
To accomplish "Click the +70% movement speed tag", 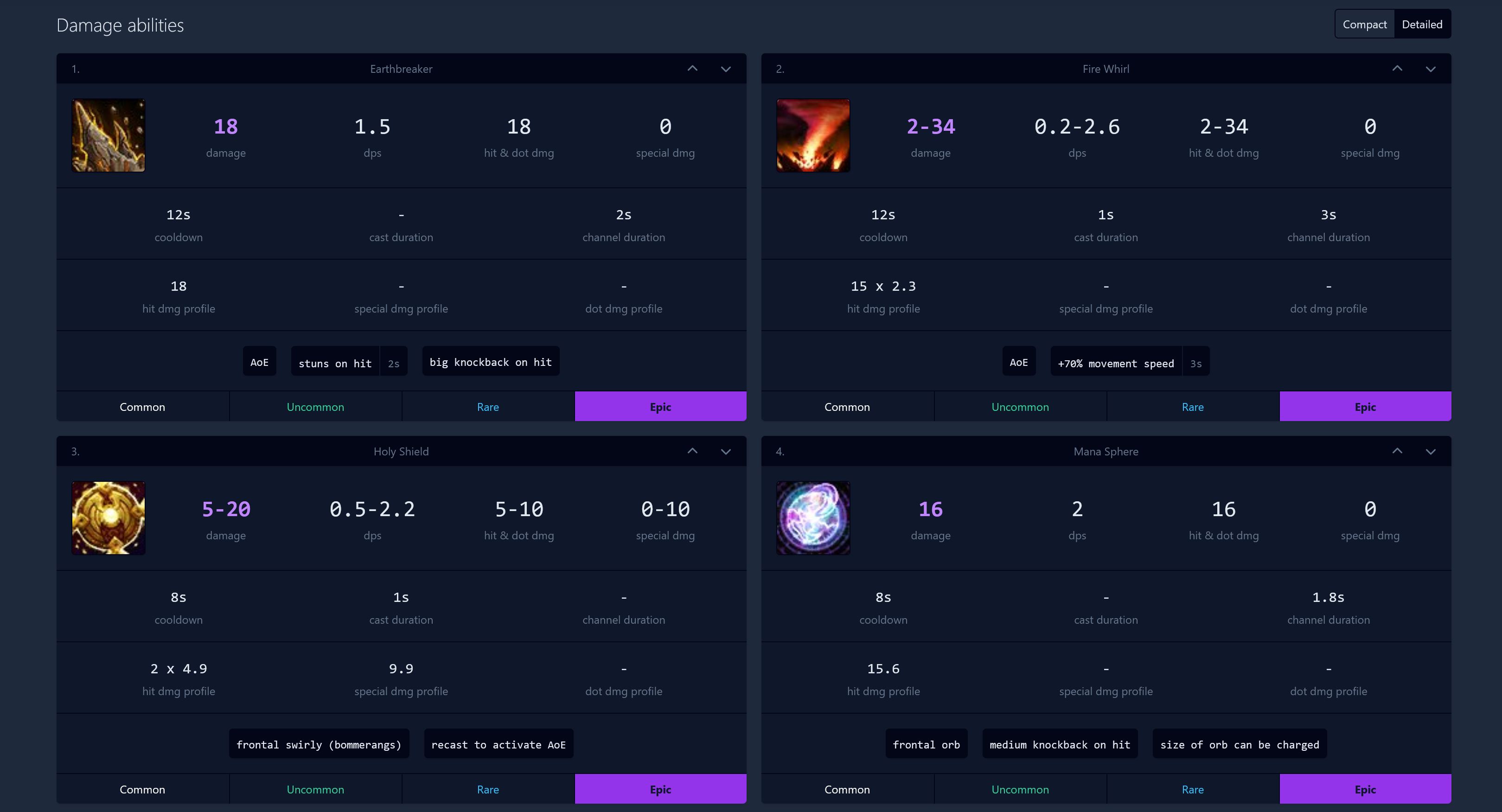I will point(1114,362).
